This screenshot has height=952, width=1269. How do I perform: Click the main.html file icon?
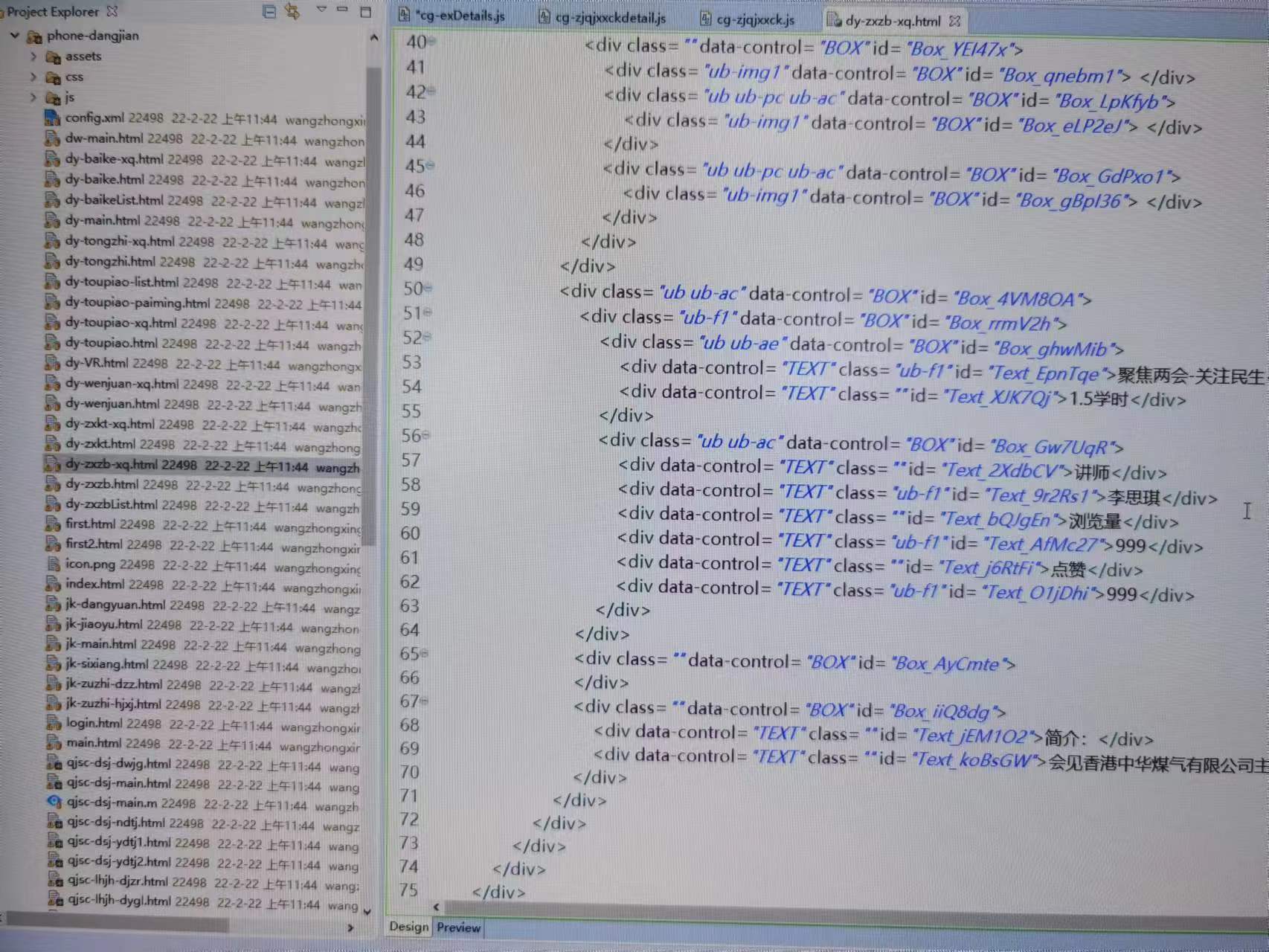(54, 742)
